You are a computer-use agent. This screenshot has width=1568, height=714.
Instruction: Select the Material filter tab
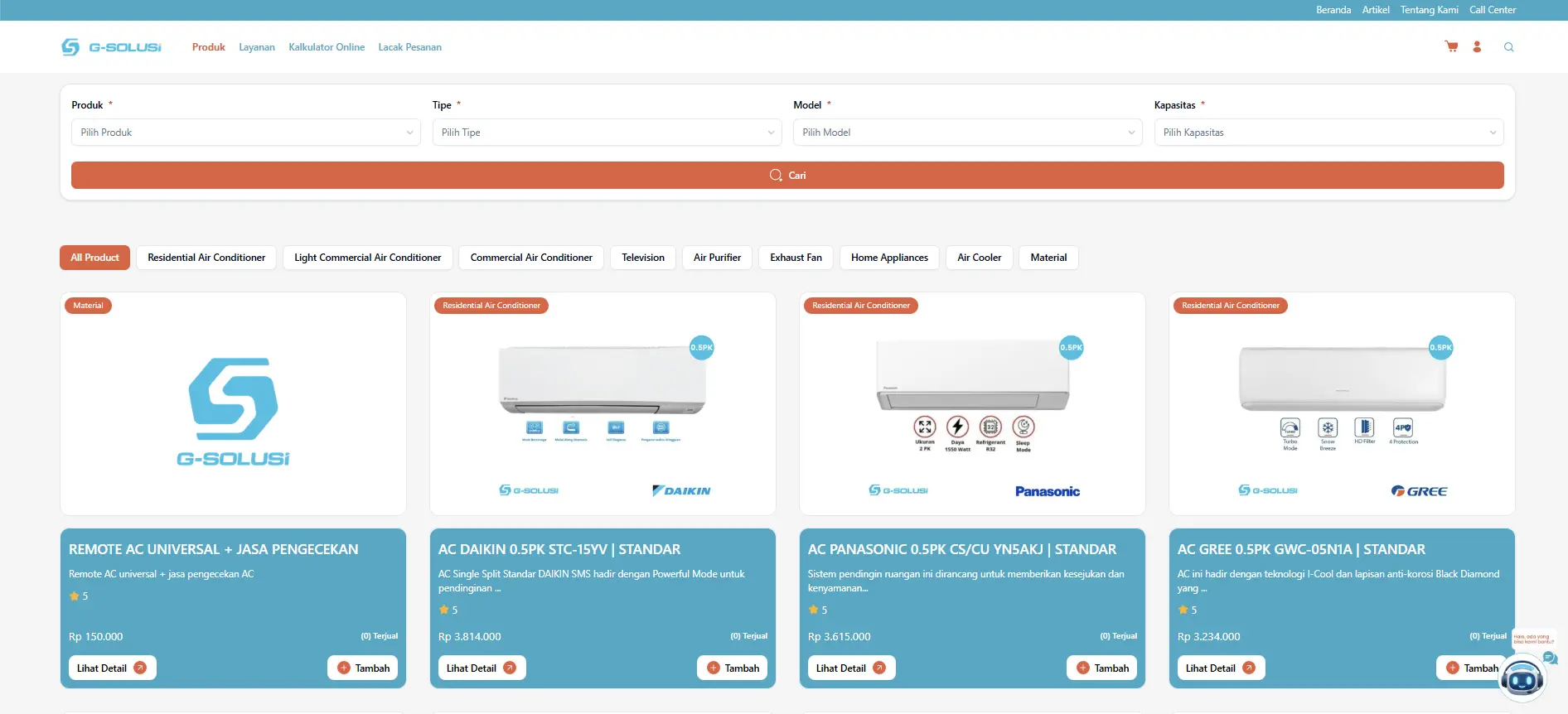tap(1048, 258)
